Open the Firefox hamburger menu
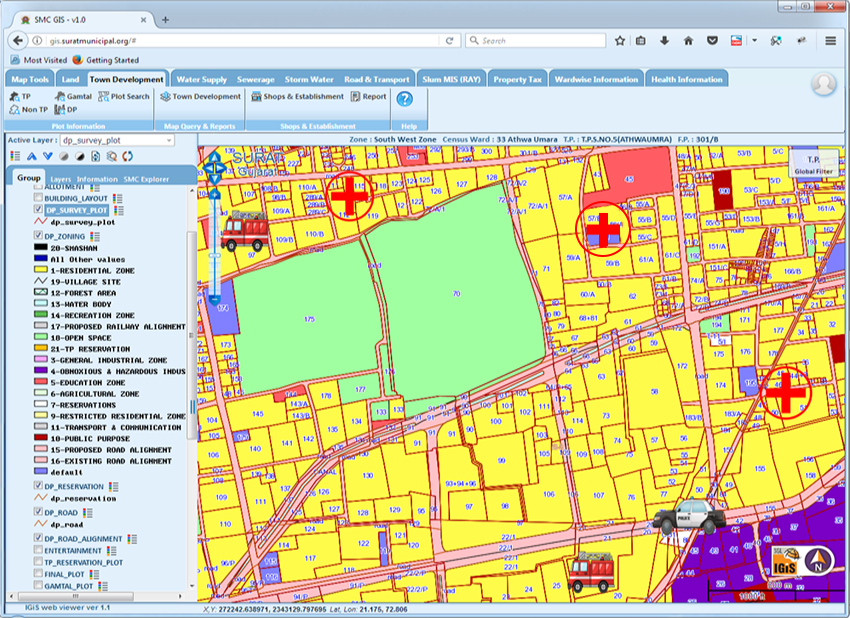This screenshot has width=850, height=618. [x=830, y=41]
